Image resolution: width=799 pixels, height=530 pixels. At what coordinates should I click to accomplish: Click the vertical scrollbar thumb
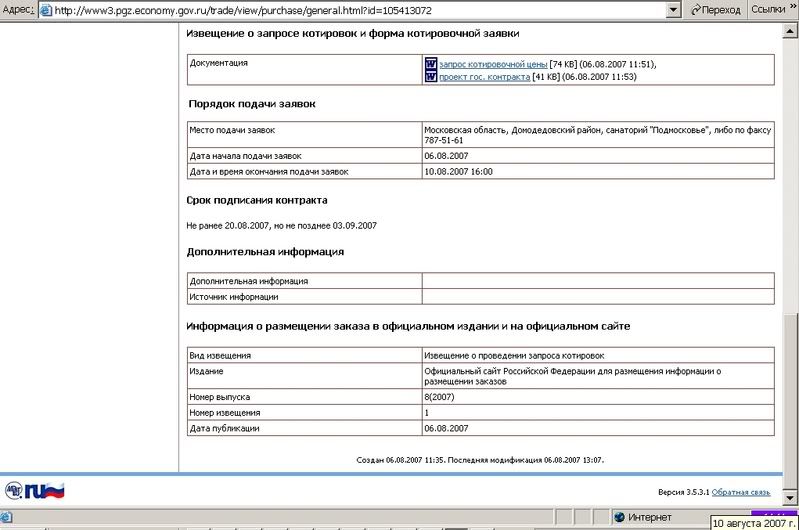pyautogui.click(x=791, y=400)
